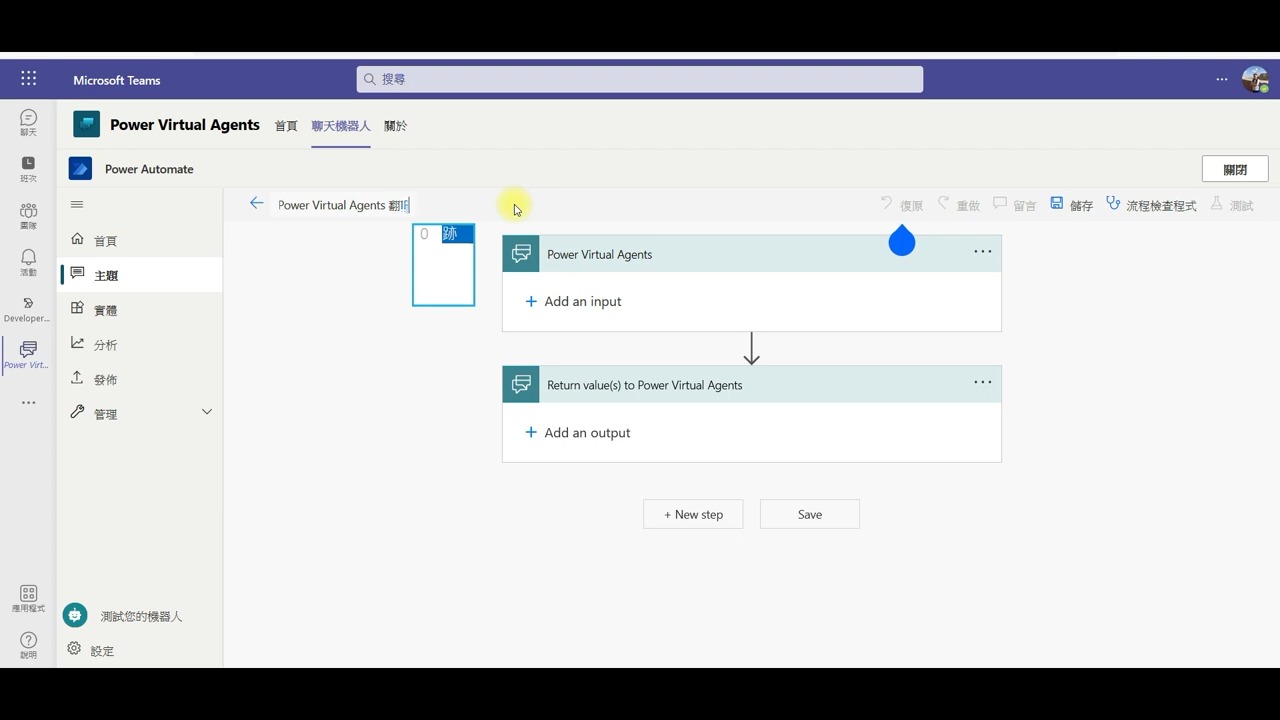The height and width of the screenshot is (720, 1280).
Task: Select 主題 topics in the sidebar
Action: click(140, 275)
